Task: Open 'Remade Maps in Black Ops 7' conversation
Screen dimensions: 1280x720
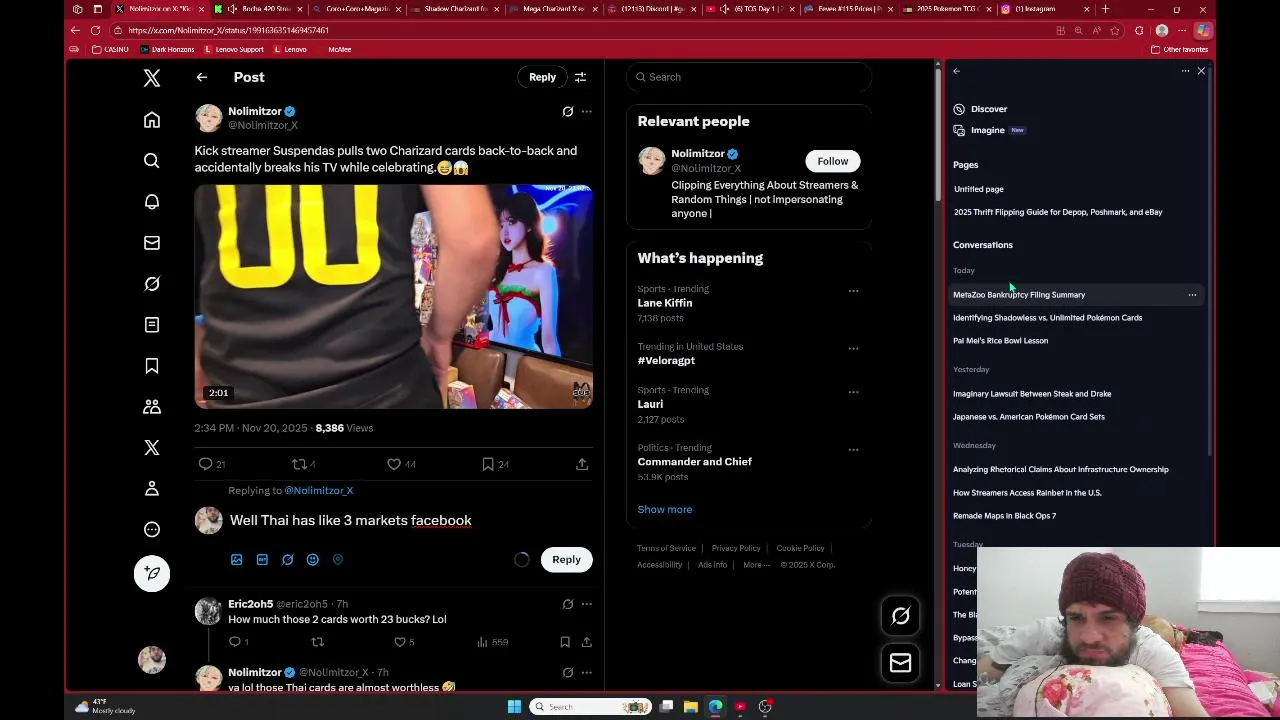Action: click(x=1005, y=516)
